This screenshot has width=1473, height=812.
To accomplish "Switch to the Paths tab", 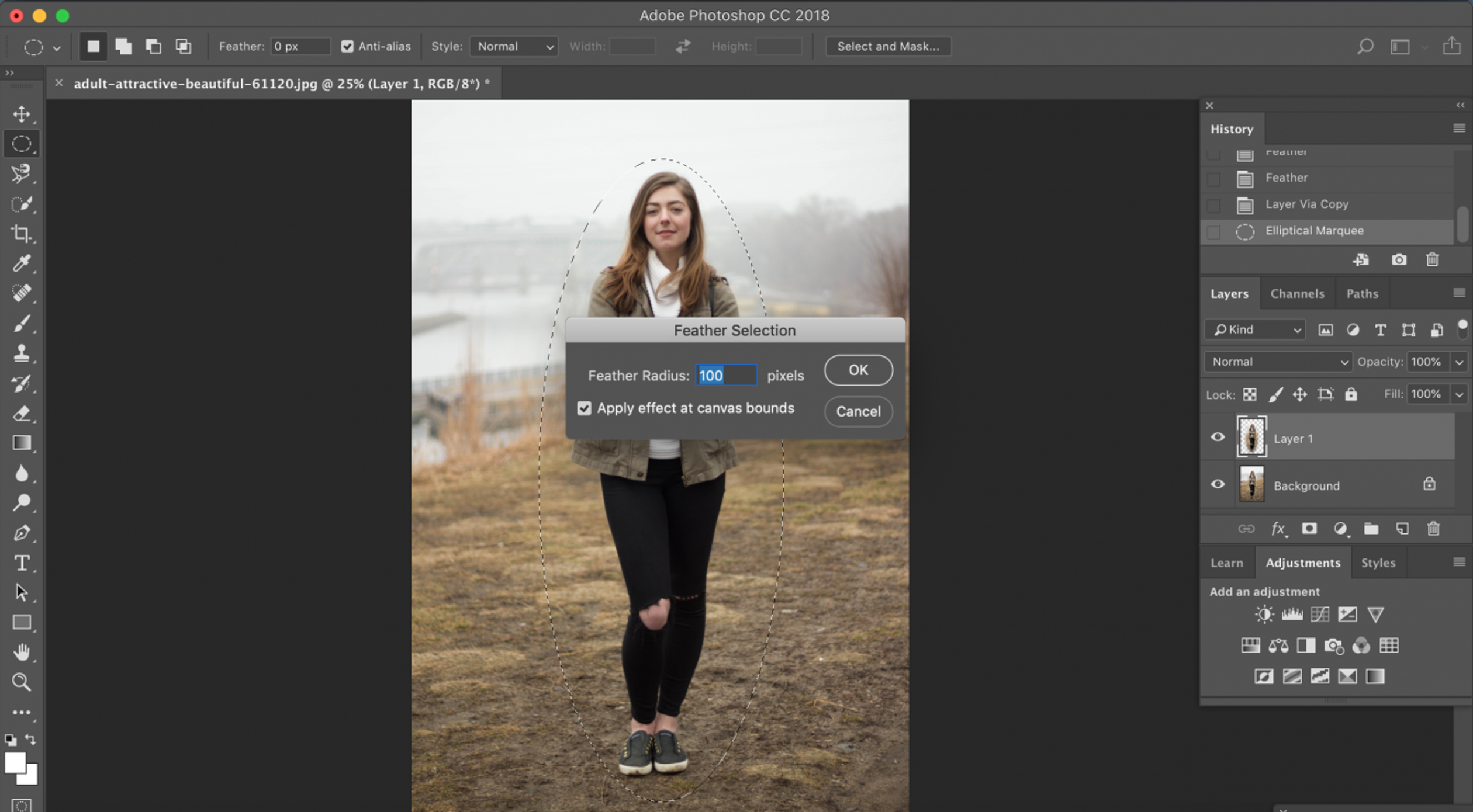I will [x=1362, y=293].
